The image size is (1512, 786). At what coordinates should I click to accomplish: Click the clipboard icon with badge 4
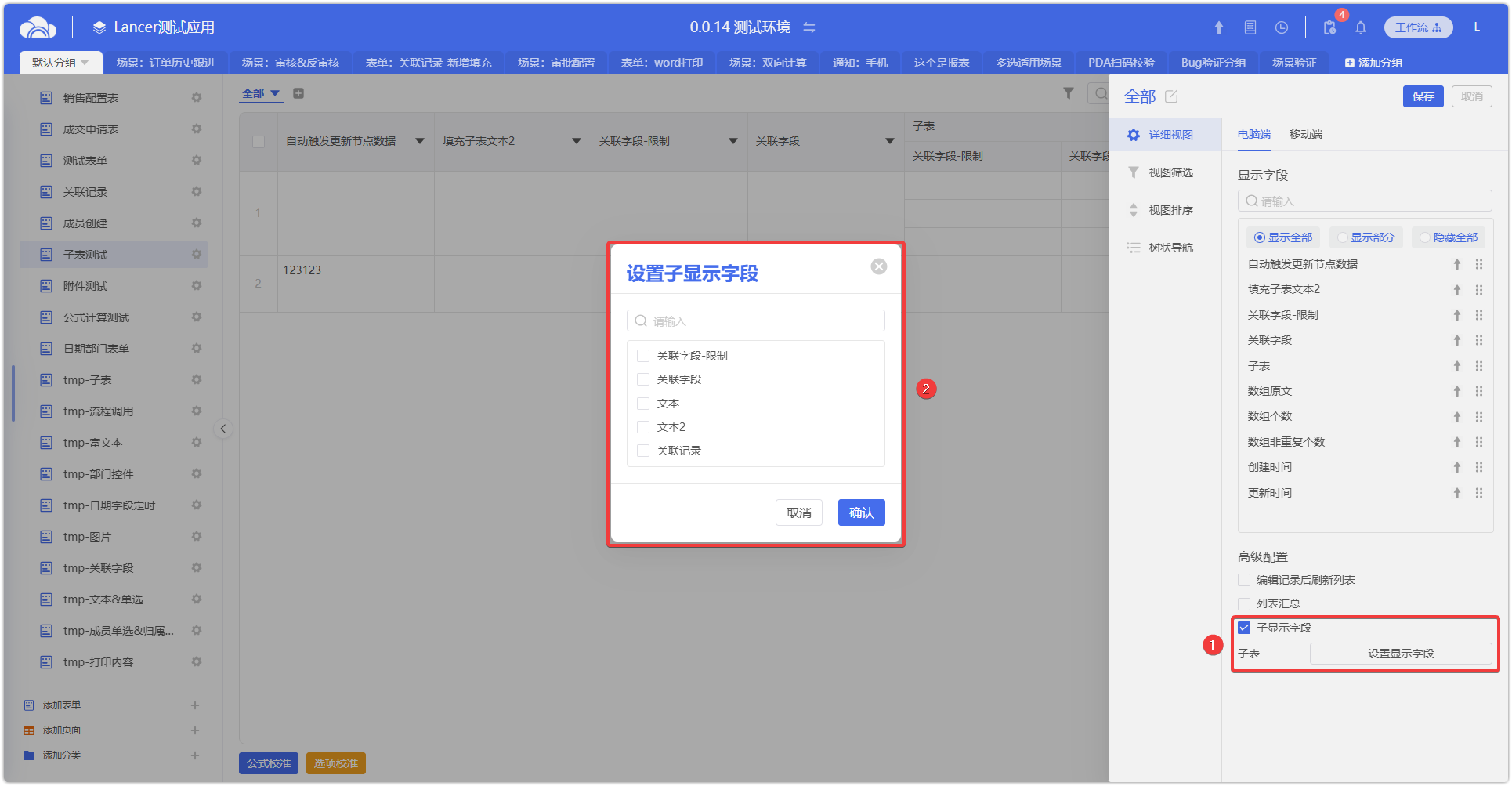(1329, 27)
